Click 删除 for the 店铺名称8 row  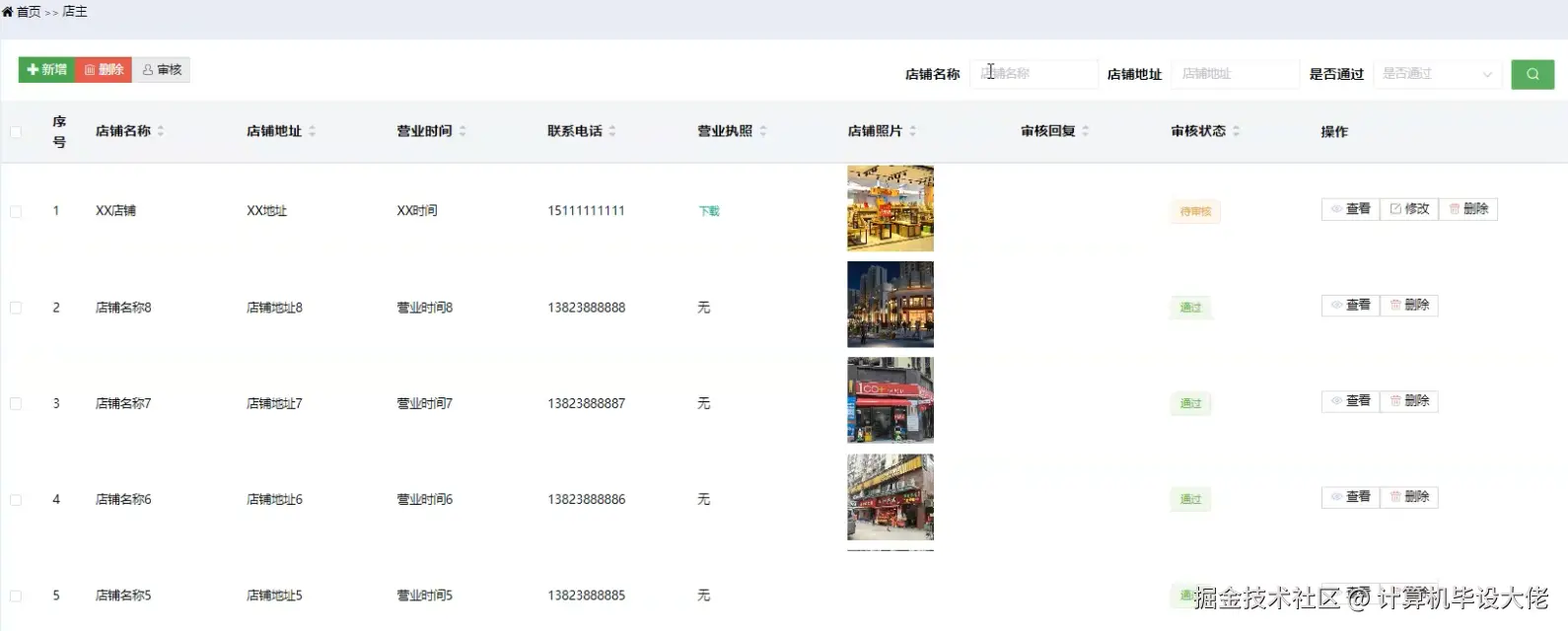point(1409,306)
